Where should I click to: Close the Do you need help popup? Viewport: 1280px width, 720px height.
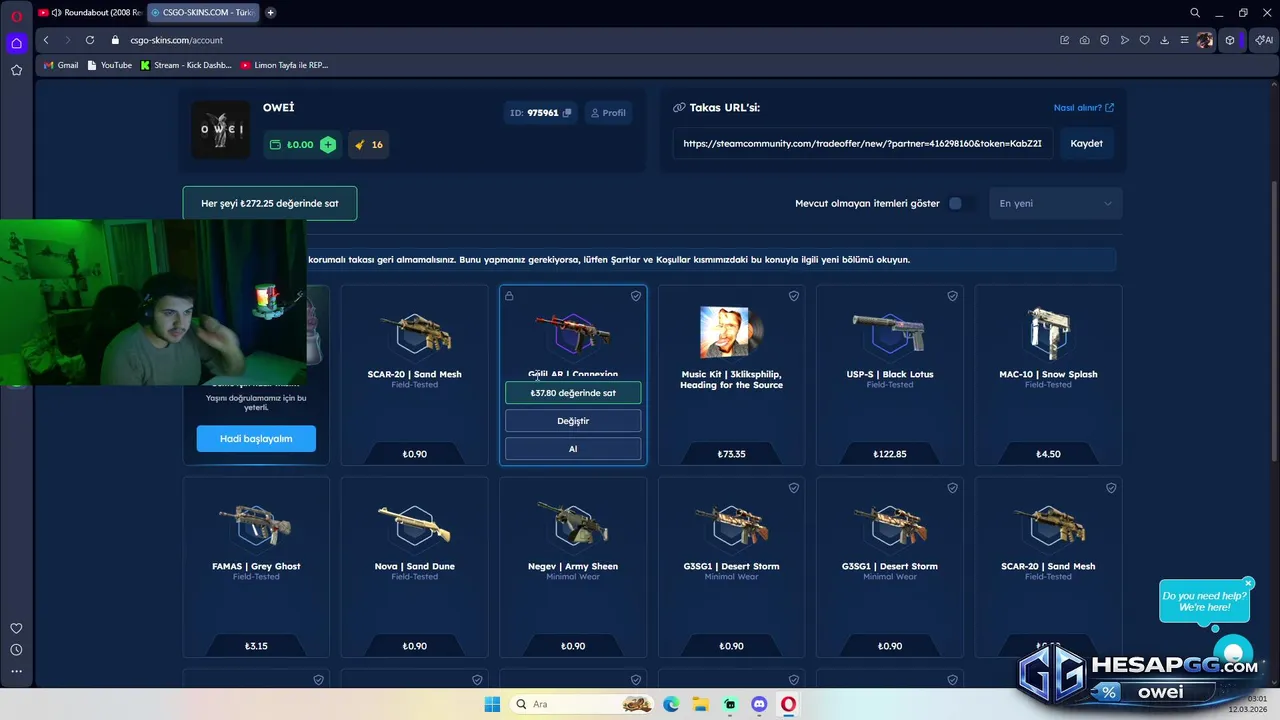coord(1248,583)
